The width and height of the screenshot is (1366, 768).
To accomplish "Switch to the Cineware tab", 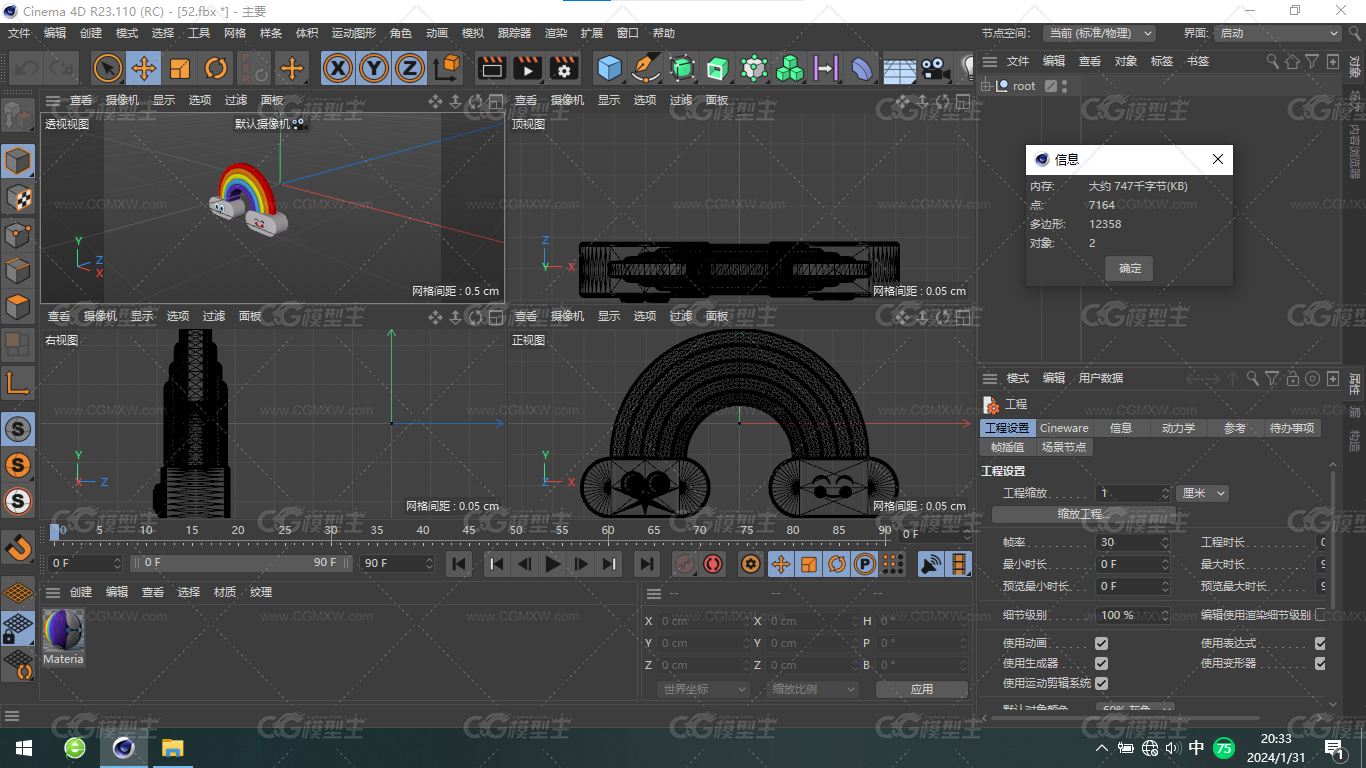I will [x=1064, y=428].
